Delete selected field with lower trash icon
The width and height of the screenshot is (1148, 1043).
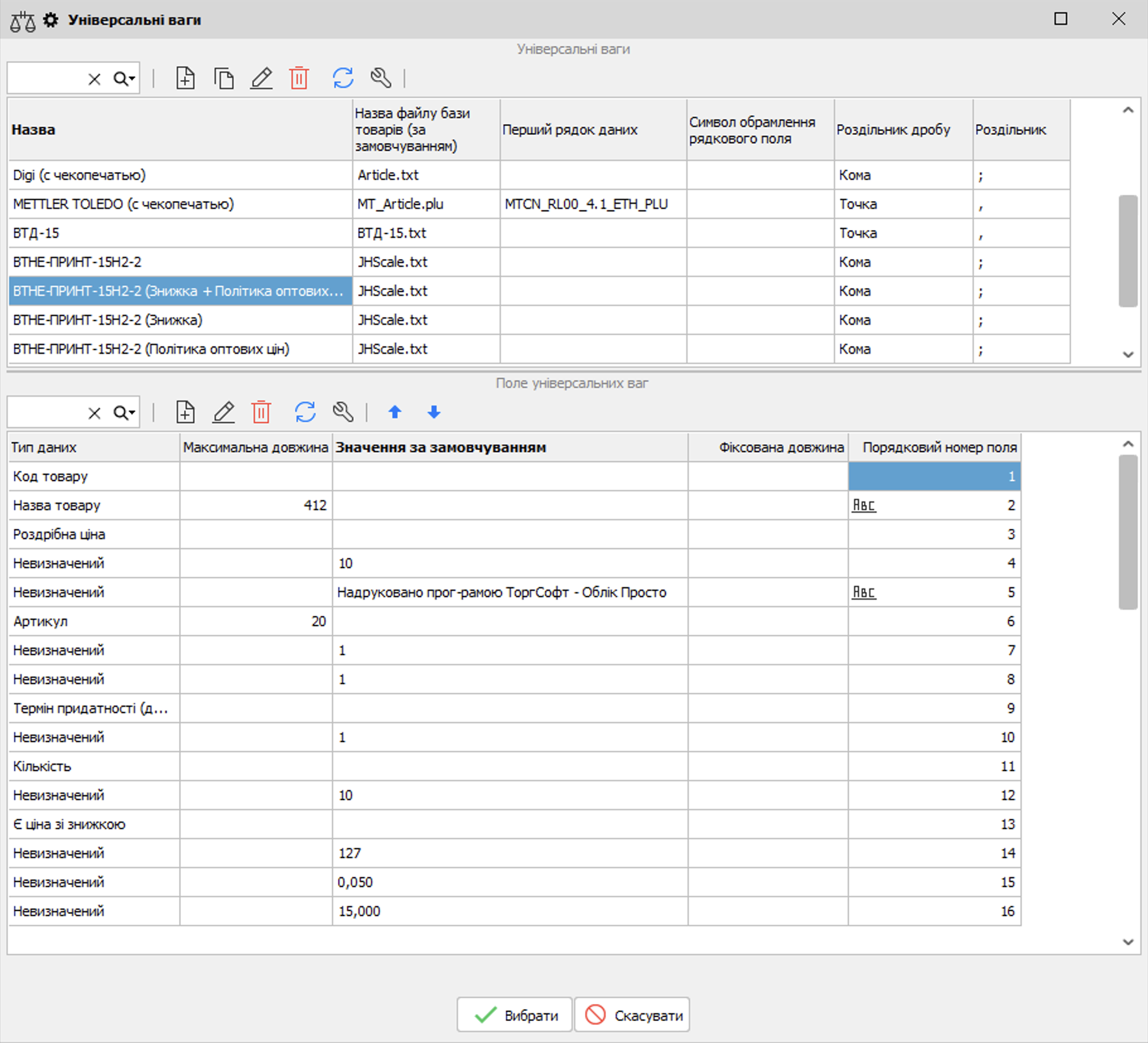(x=261, y=412)
